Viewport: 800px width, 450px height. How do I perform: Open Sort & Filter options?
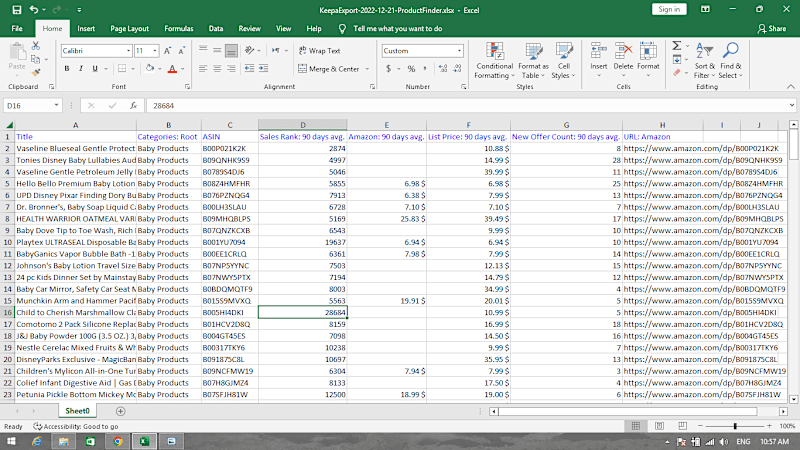(x=705, y=61)
